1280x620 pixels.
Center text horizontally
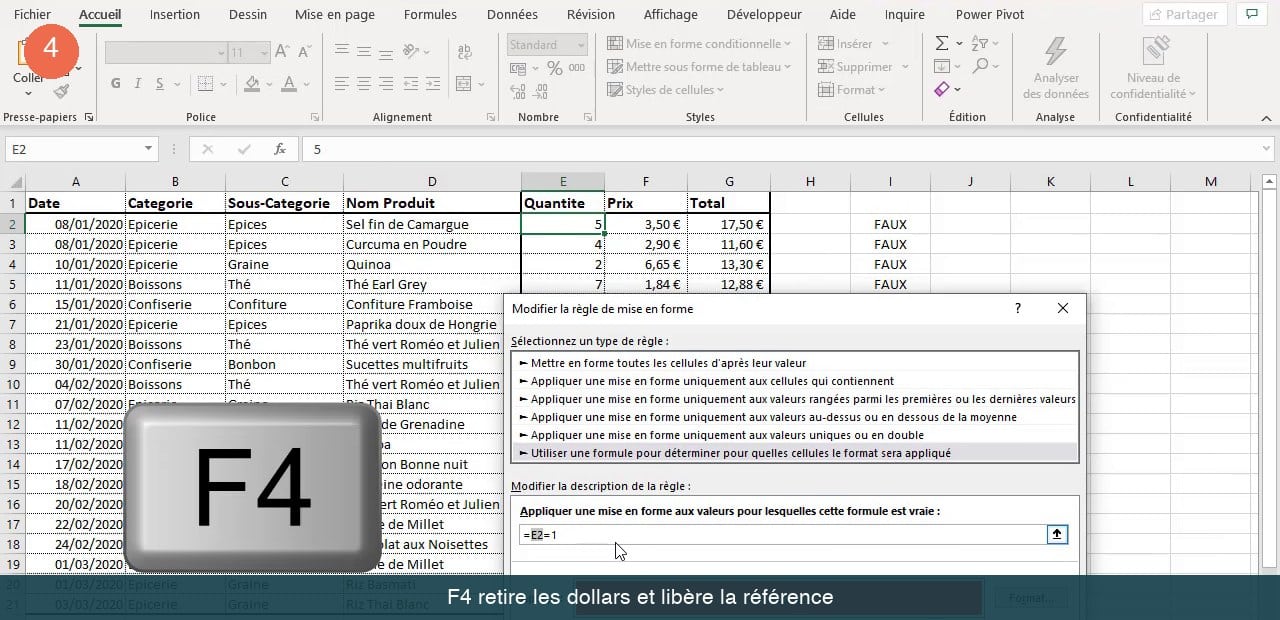(364, 84)
